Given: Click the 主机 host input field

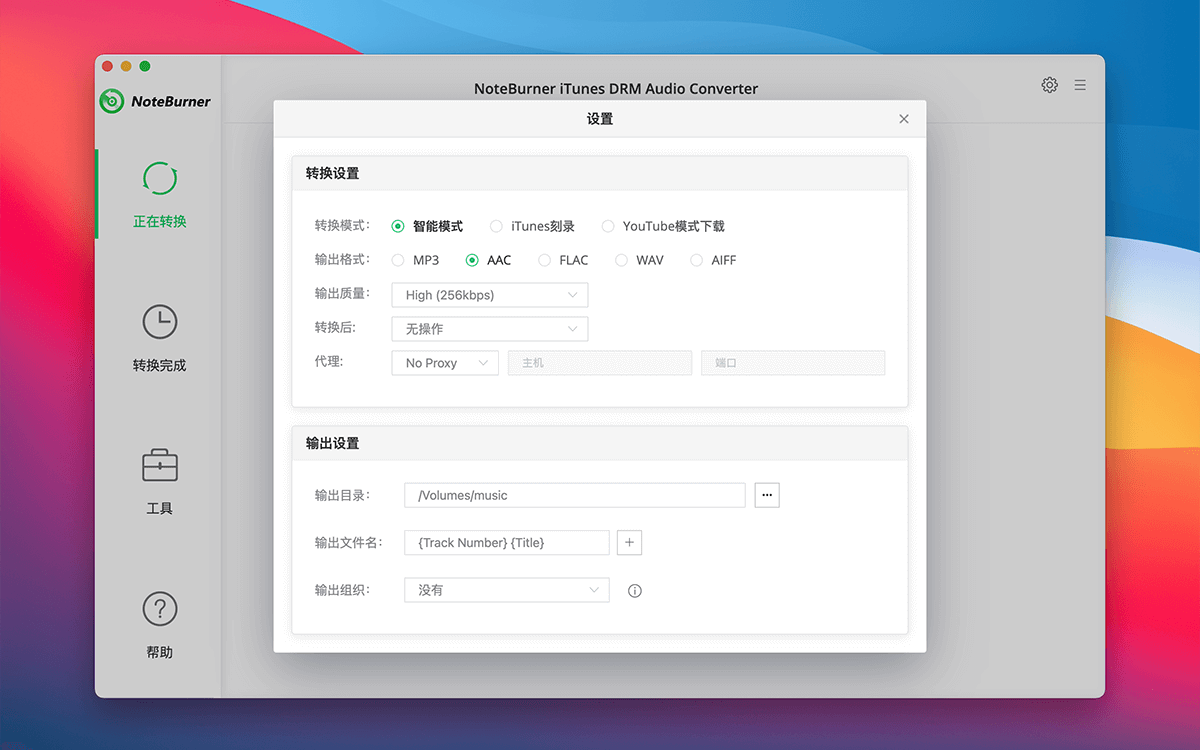Looking at the screenshot, I should tap(600, 363).
